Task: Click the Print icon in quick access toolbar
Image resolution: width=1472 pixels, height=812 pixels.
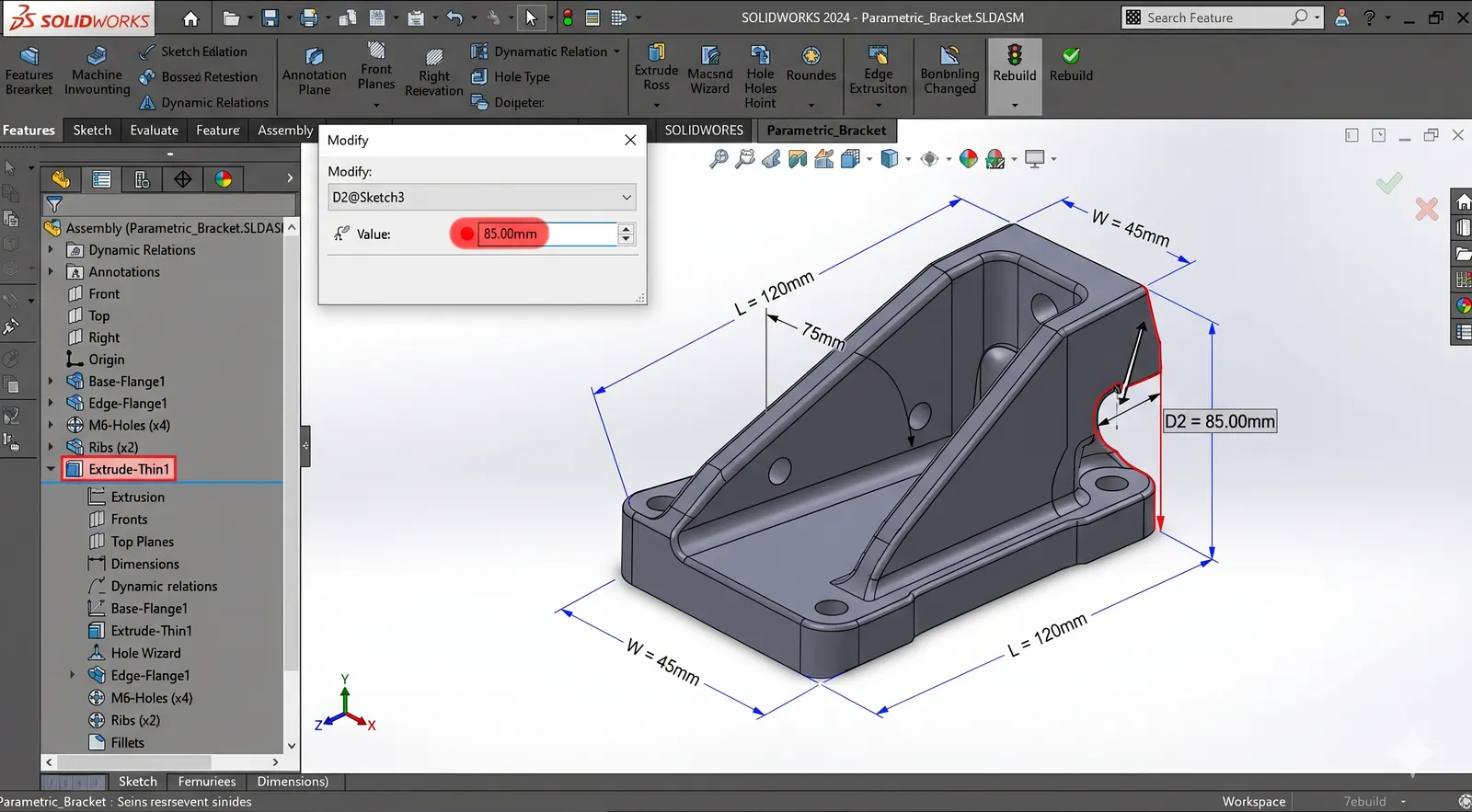Action: click(x=309, y=17)
